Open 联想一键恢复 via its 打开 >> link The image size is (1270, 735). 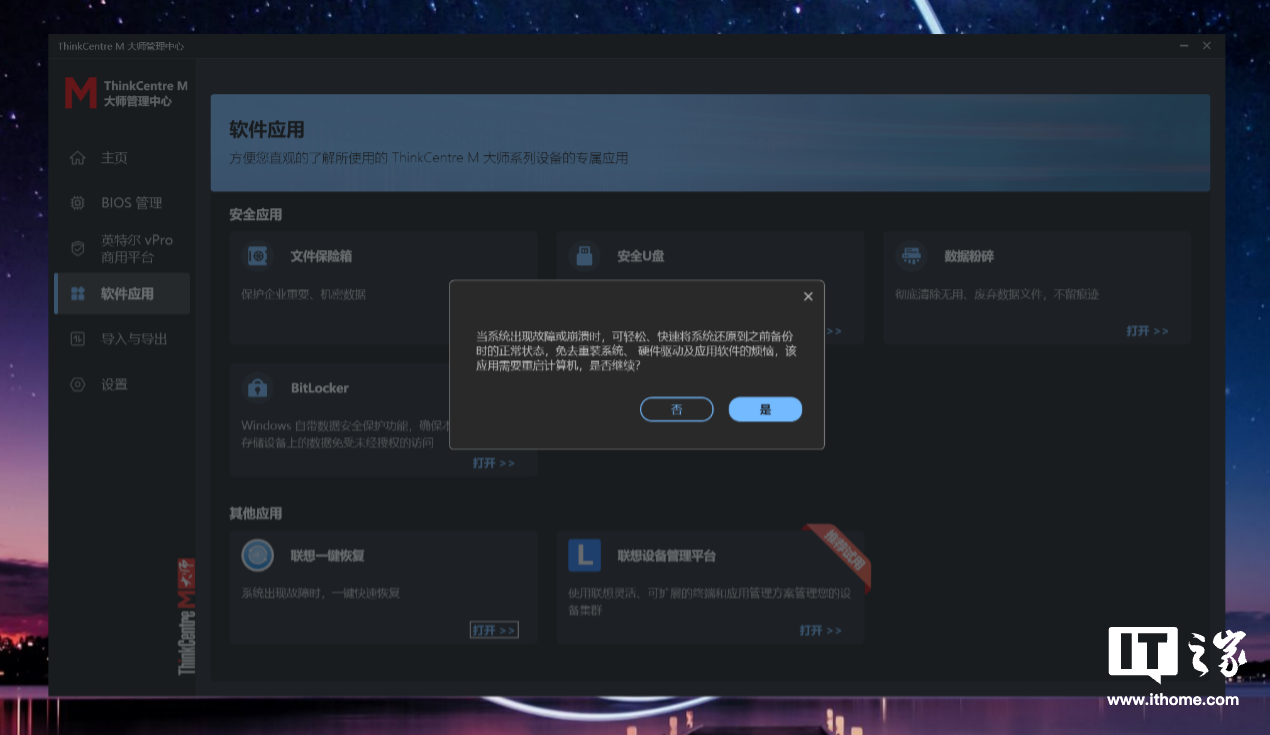coord(494,630)
